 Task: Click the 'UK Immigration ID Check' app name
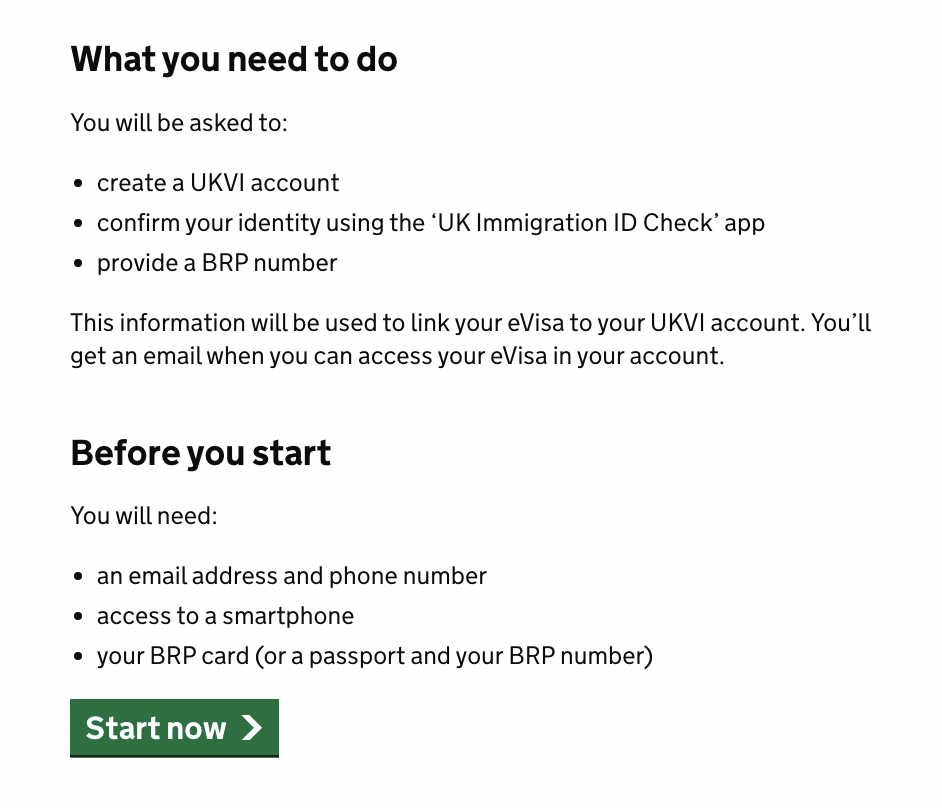click(574, 223)
